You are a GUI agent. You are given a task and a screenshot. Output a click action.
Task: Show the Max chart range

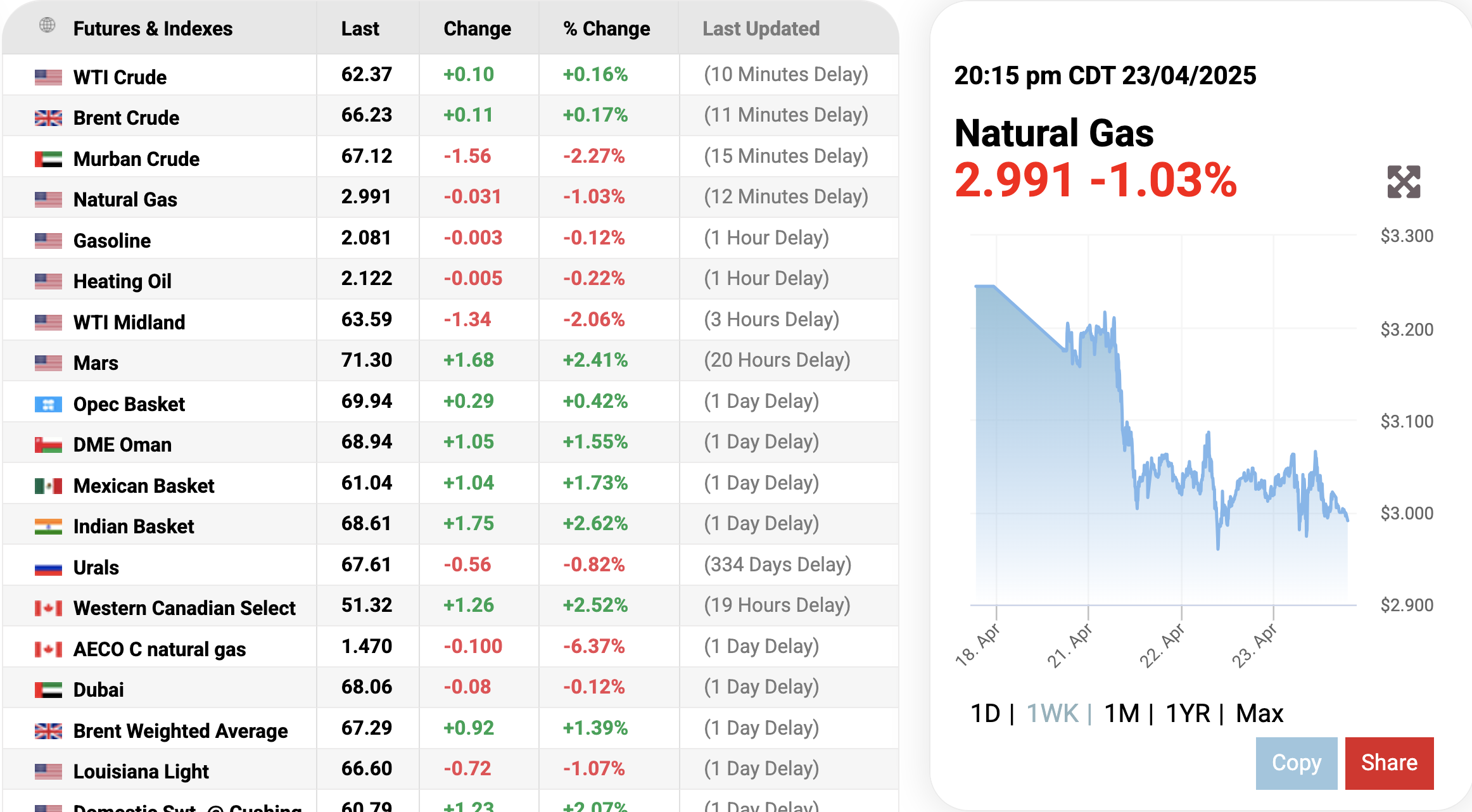tap(1259, 714)
